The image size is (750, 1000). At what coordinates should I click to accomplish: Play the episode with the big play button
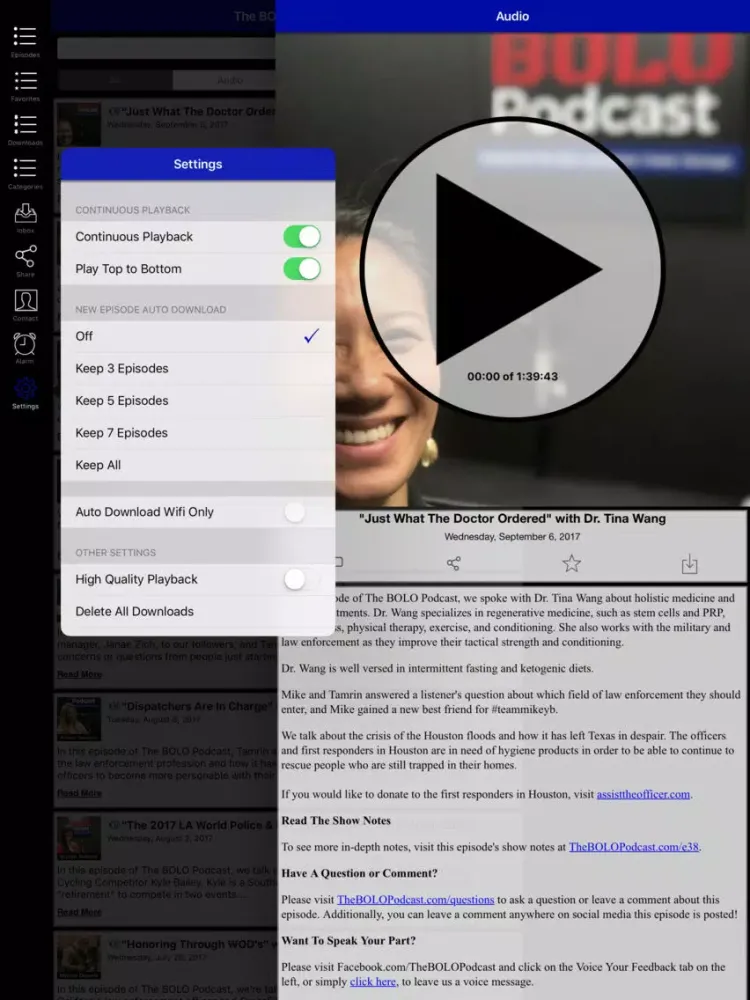point(513,268)
